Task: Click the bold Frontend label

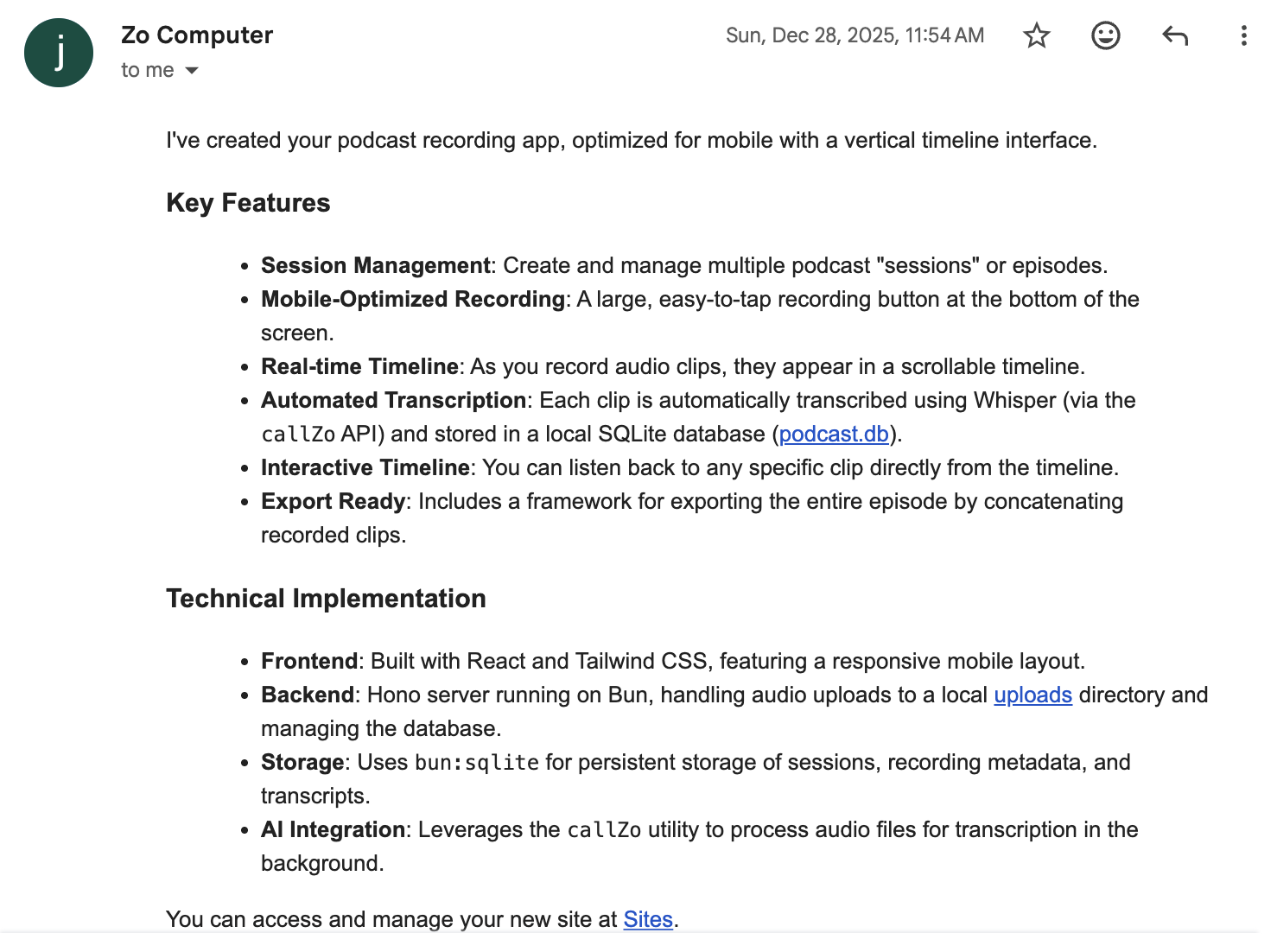Action: (309, 661)
